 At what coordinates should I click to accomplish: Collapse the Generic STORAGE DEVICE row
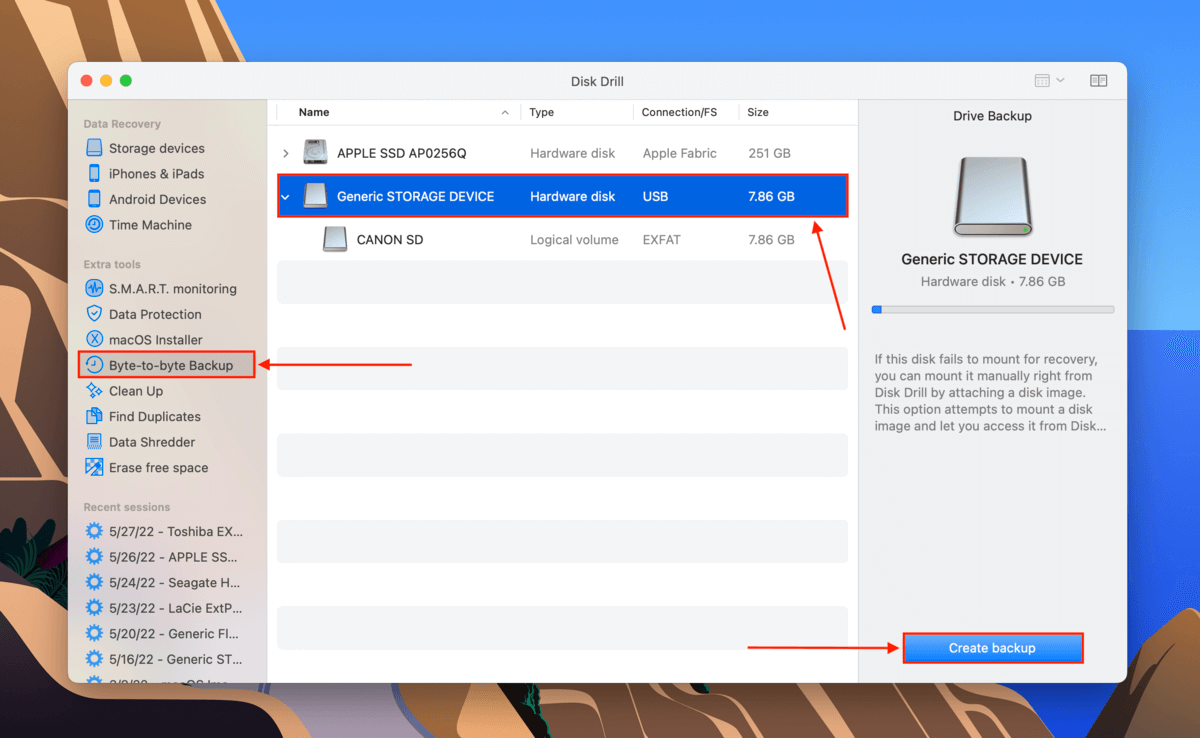coord(286,197)
